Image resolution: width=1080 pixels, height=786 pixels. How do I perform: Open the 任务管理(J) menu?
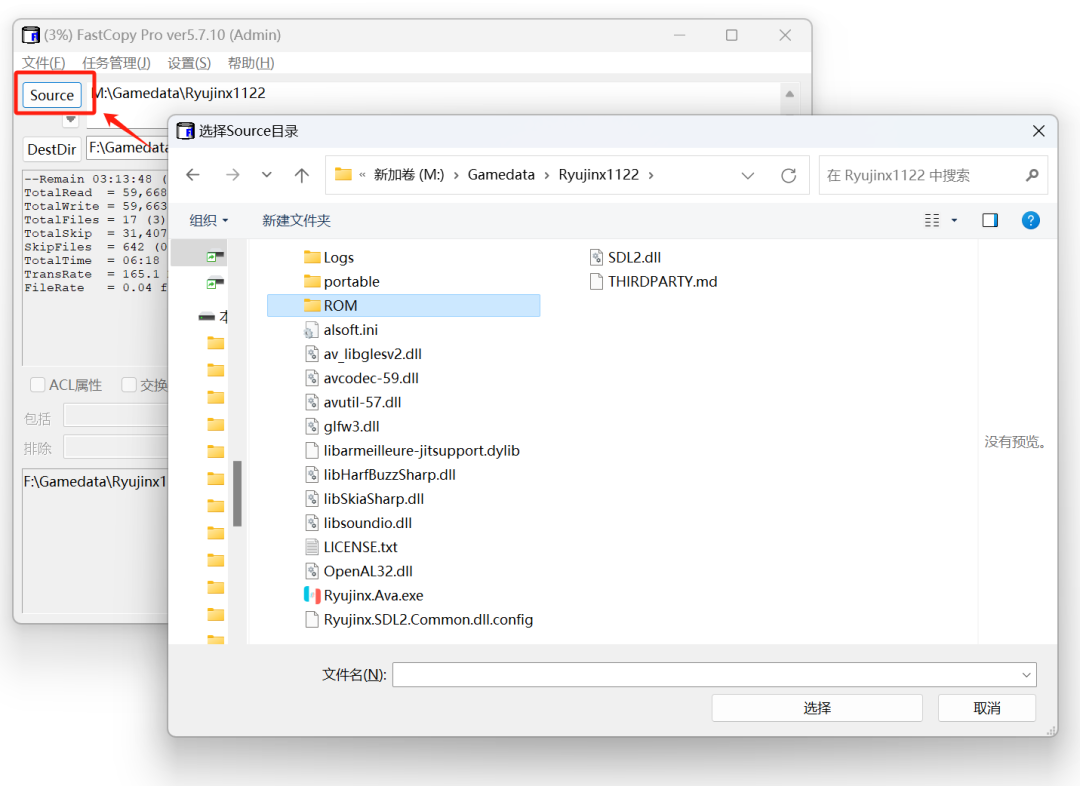tap(116, 63)
